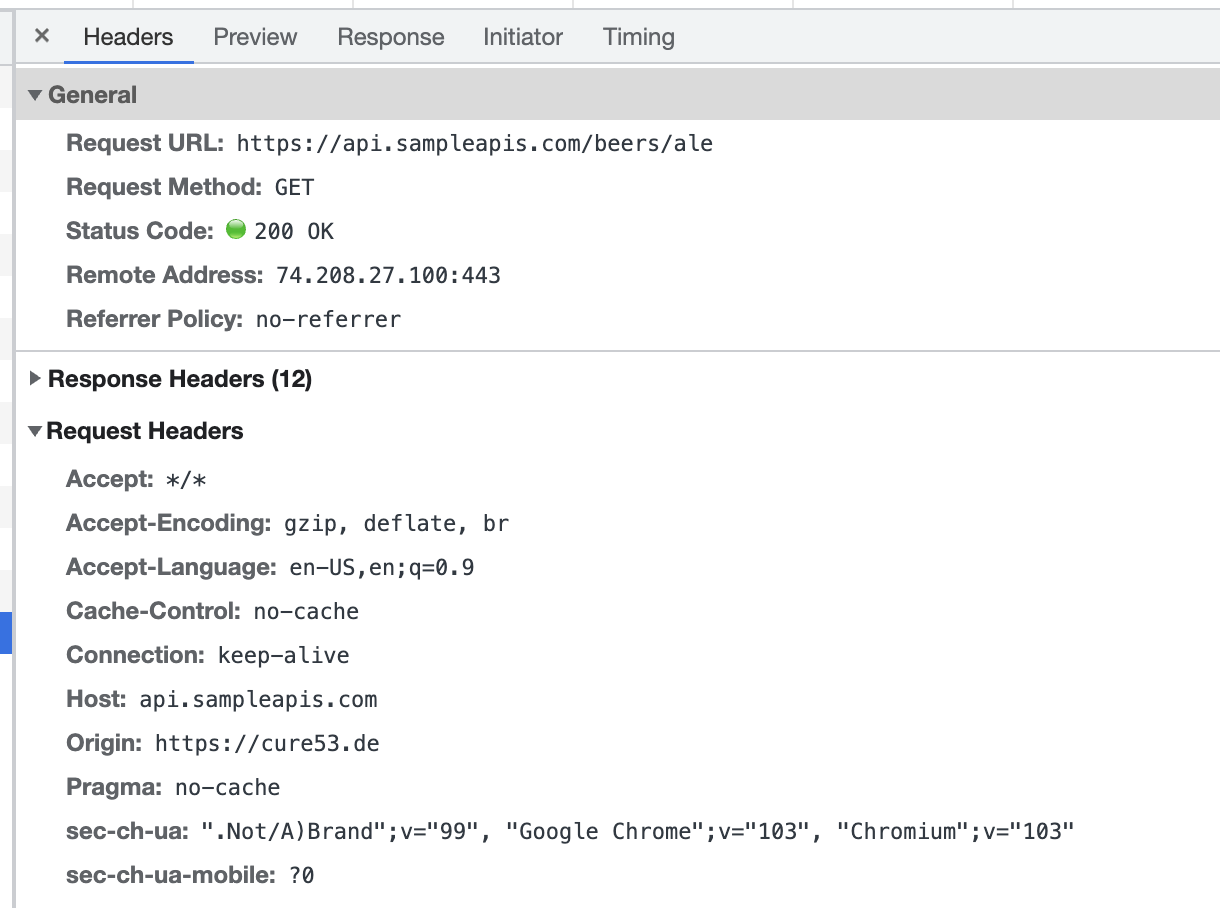Click the Remote Address 74.208.27.100:443

pyautogui.click(x=388, y=275)
